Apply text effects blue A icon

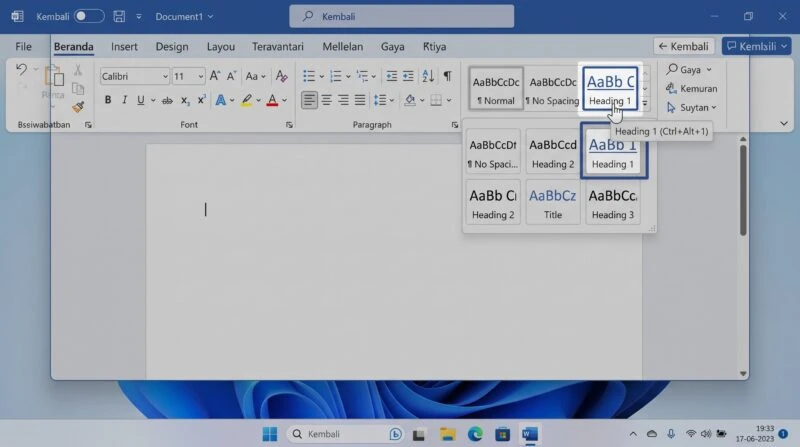pyautogui.click(x=220, y=100)
